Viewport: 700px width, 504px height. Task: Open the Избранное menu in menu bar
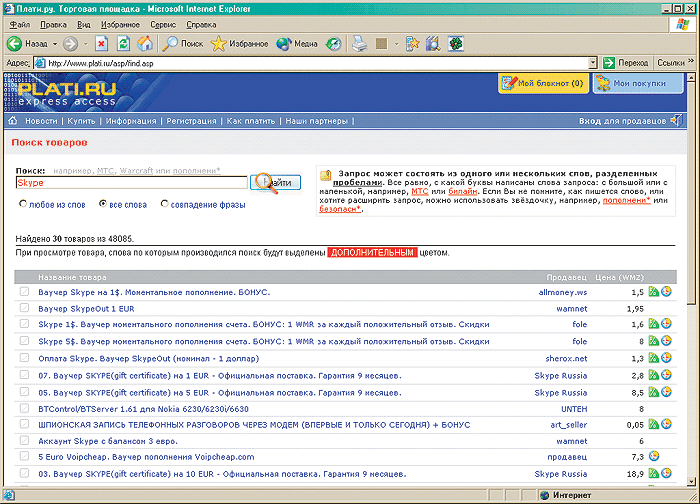120,25
